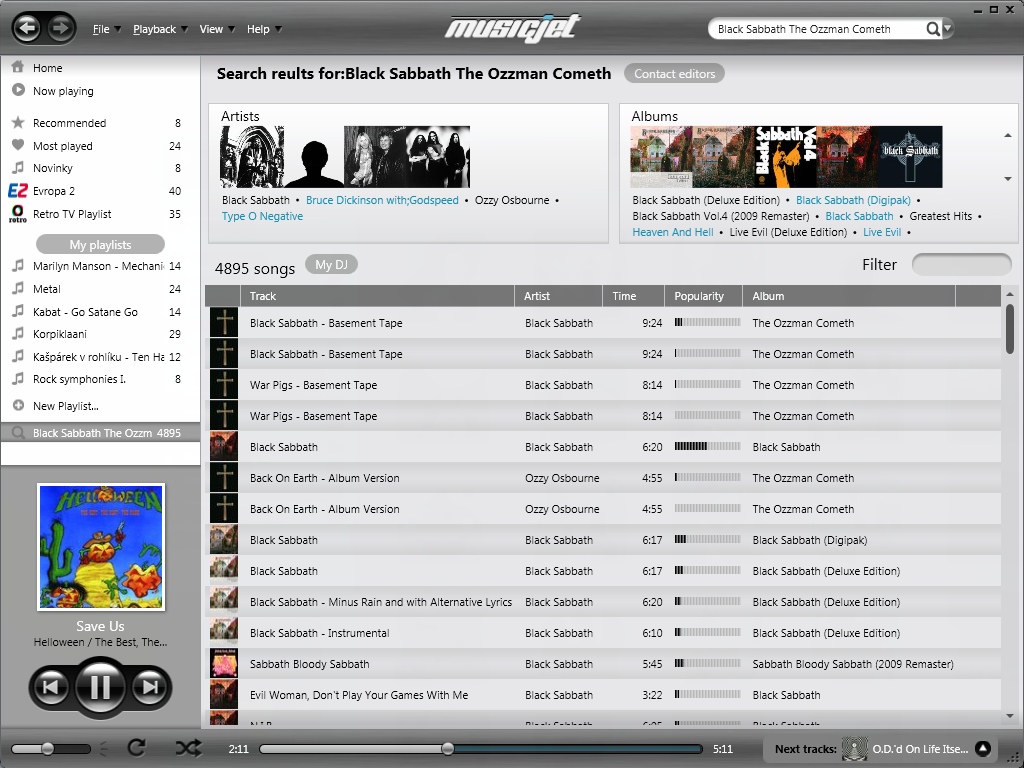1024x768 pixels.
Task: Go forward with the forward arrow
Action: click(60, 28)
